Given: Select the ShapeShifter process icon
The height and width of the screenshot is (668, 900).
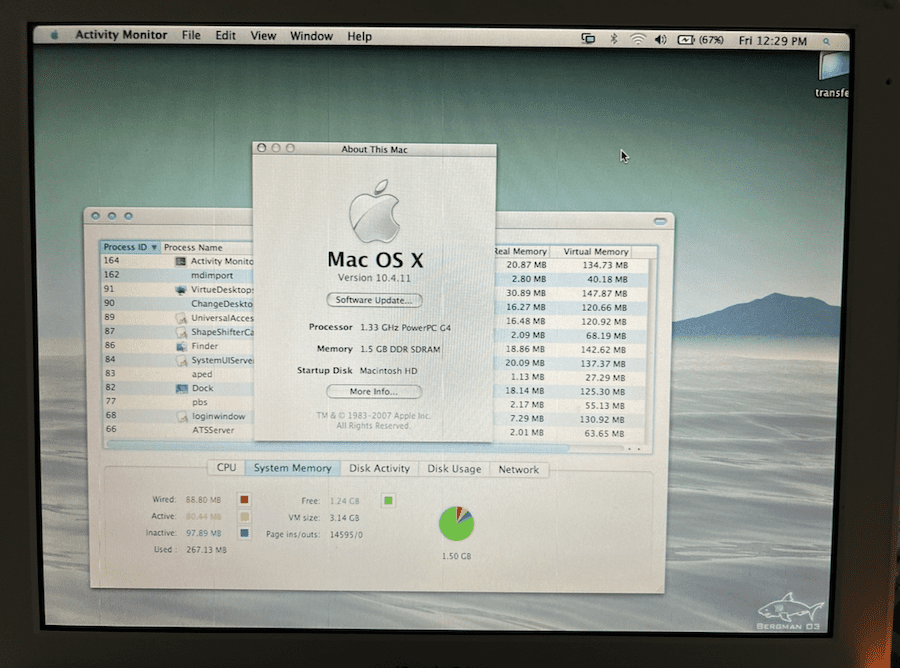Looking at the screenshot, I should tap(181, 332).
